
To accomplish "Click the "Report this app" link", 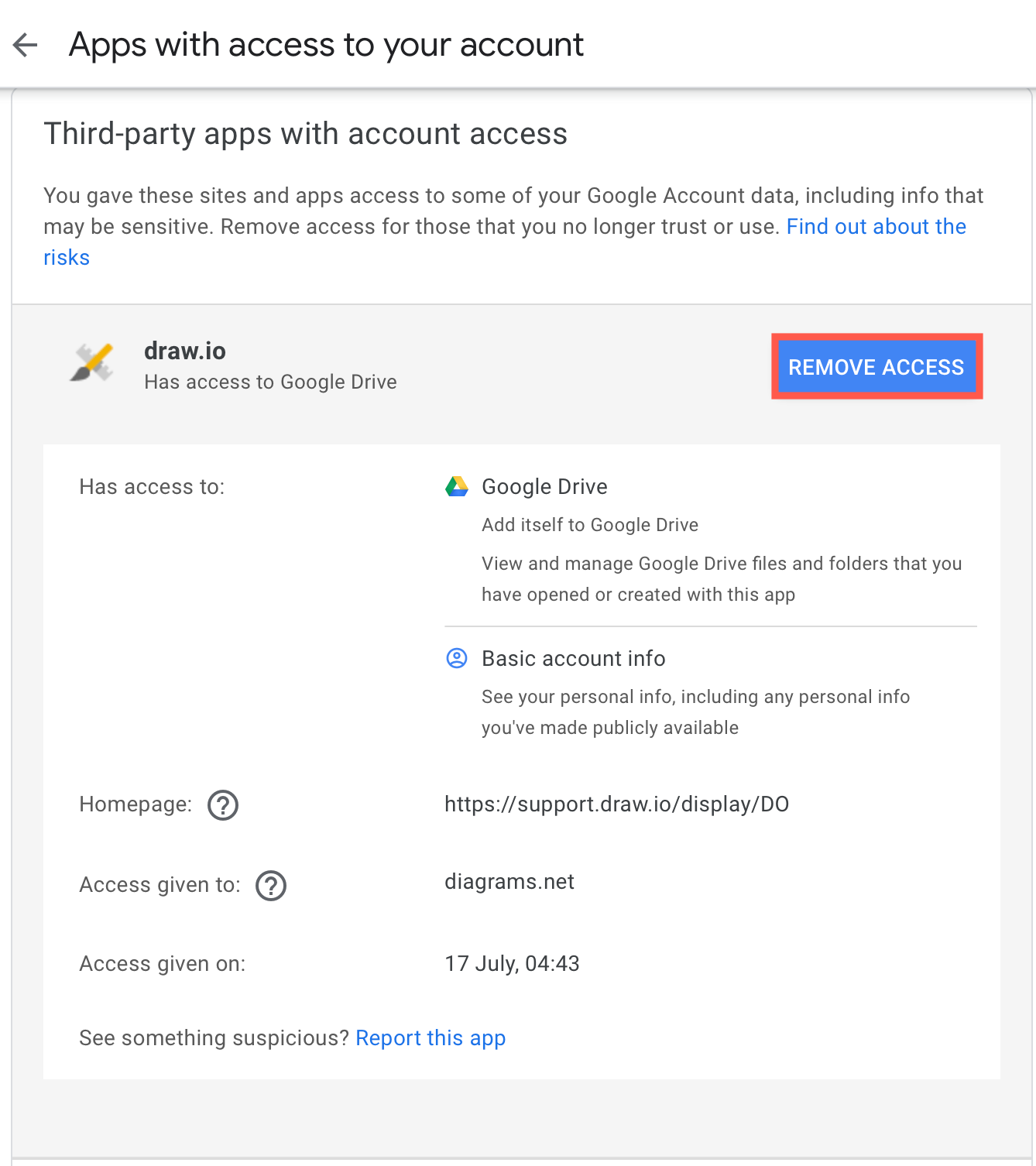I will pos(431,1037).
